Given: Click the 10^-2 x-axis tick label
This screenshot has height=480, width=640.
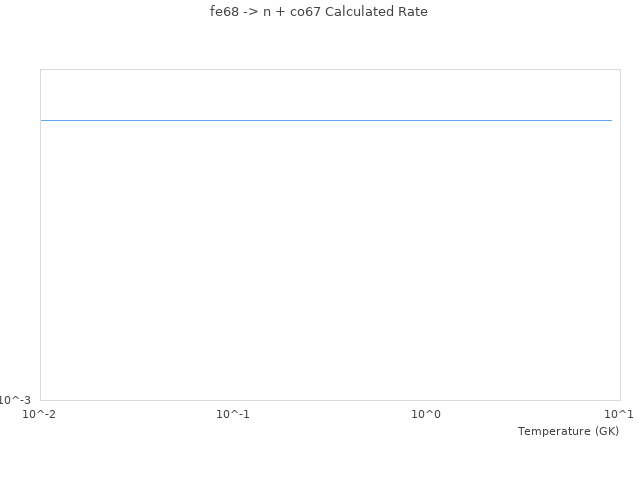Looking at the screenshot, I should point(40,414).
